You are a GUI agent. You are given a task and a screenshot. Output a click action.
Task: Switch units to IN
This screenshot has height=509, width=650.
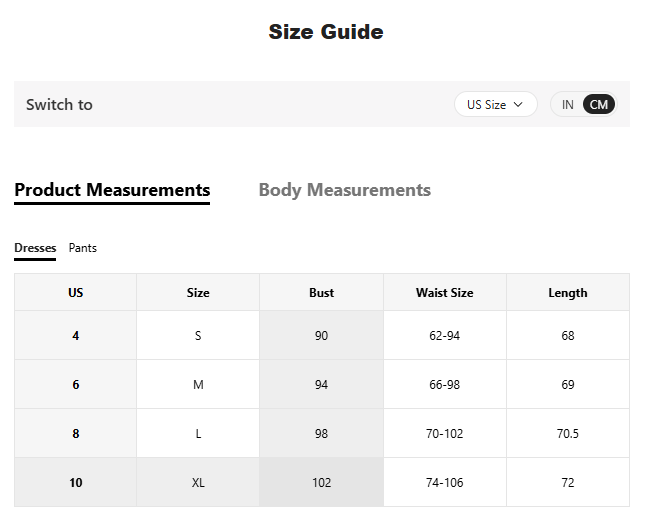click(568, 104)
